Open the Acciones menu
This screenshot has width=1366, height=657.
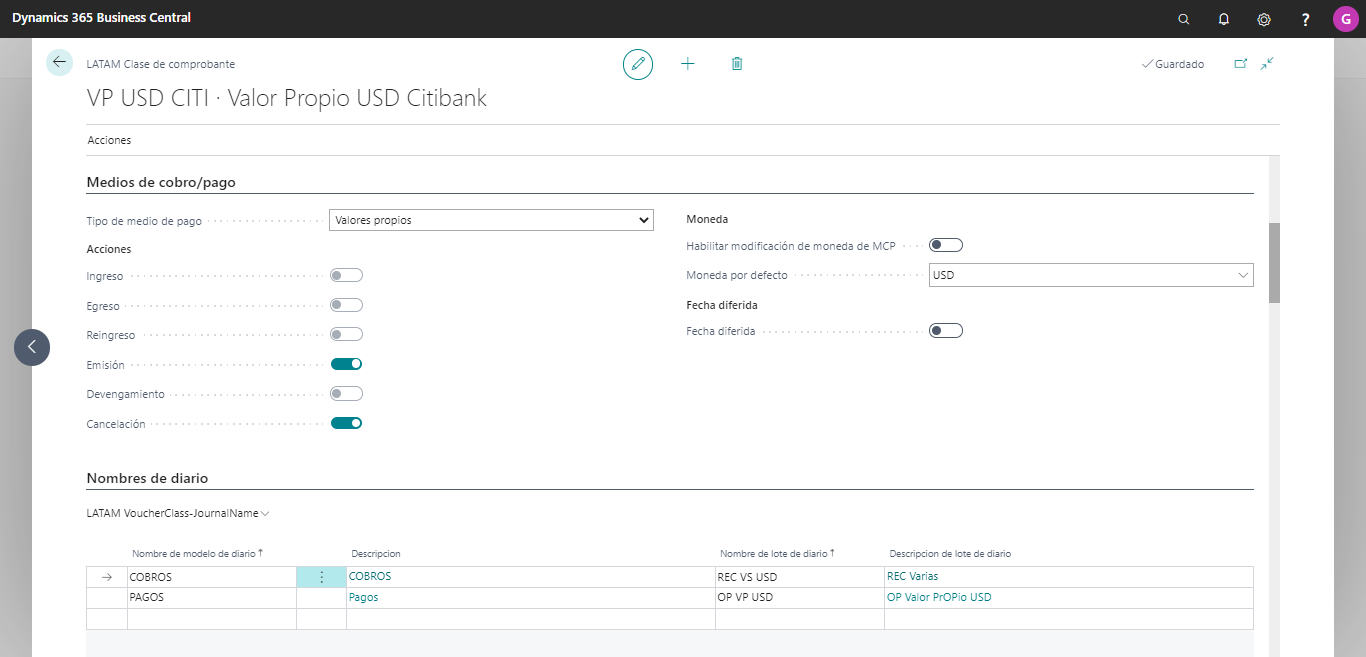point(109,140)
